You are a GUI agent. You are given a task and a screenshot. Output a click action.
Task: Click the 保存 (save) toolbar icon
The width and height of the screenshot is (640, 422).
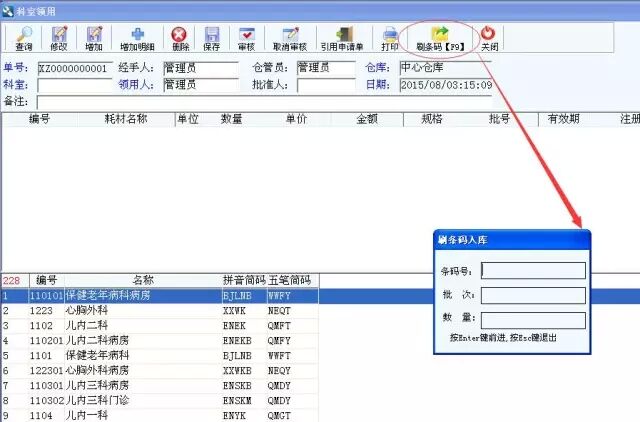tap(212, 38)
